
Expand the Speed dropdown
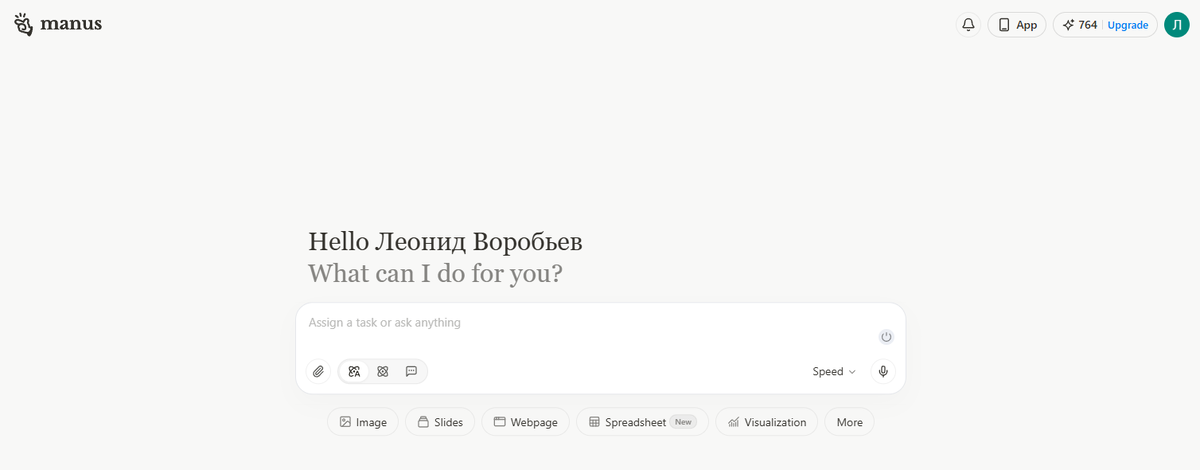coord(834,372)
